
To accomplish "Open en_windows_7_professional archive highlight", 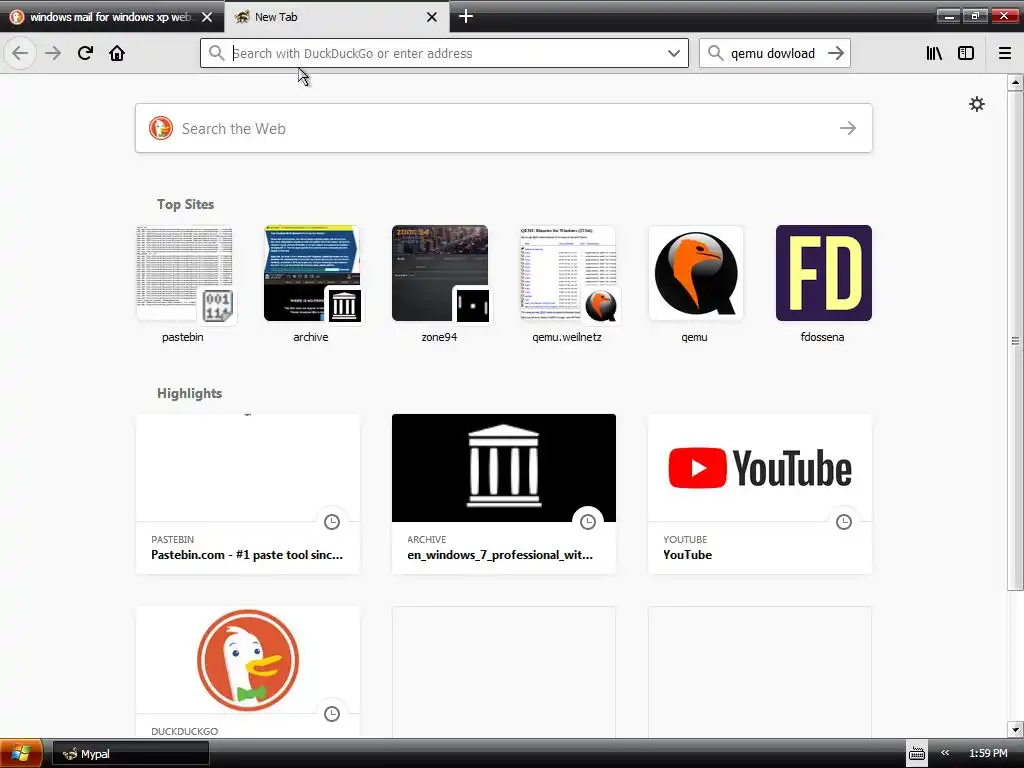I will pos(504,494).
